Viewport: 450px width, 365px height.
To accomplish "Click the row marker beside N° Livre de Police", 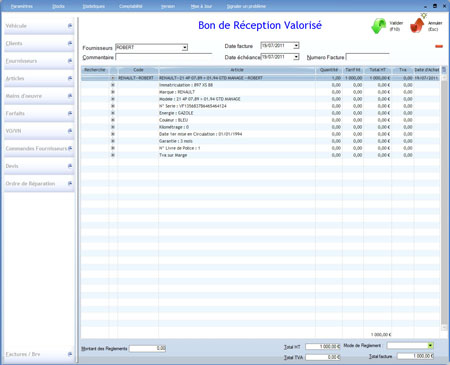I will [113, 148].
